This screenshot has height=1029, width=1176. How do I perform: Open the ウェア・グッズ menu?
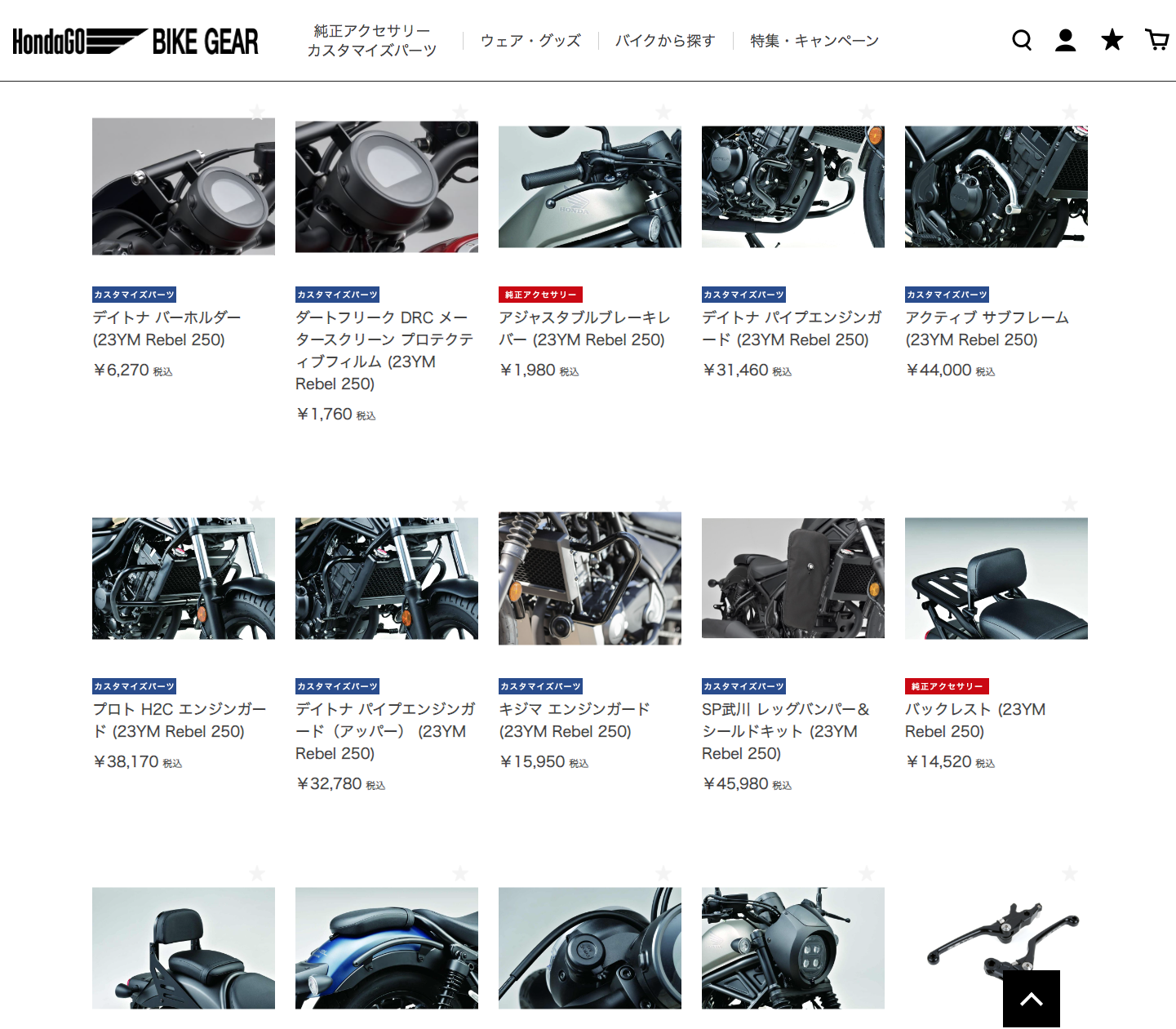[530, 41]
